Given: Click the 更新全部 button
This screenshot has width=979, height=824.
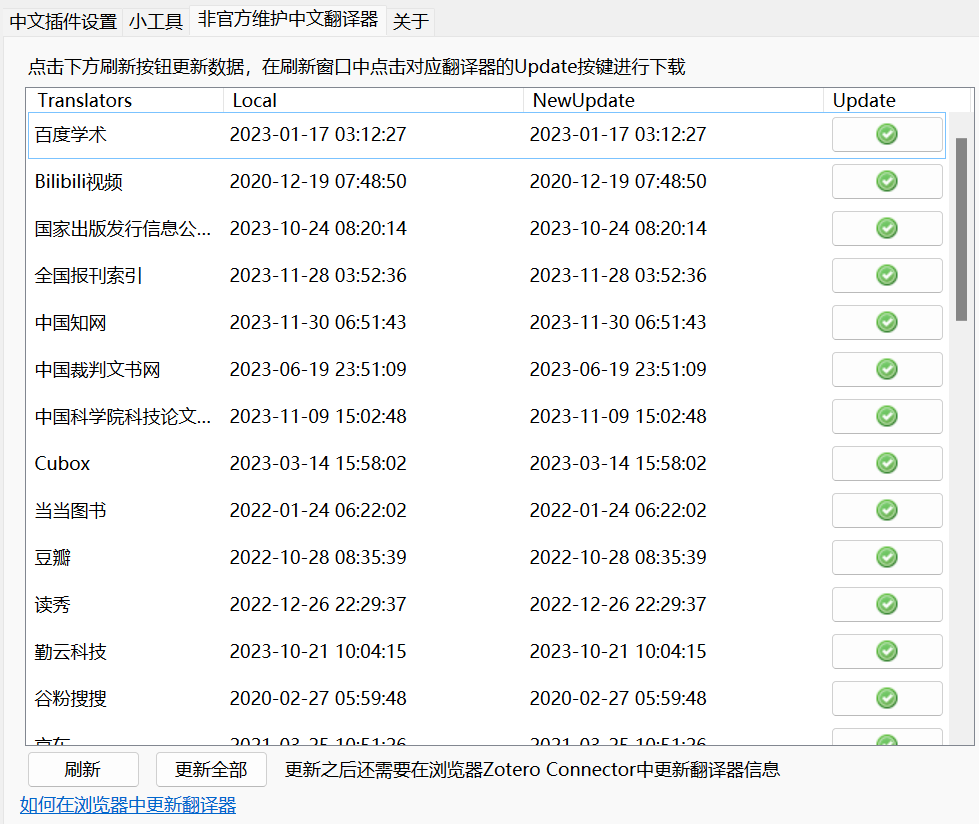Looking at the screenshot, I should (211, 769).
